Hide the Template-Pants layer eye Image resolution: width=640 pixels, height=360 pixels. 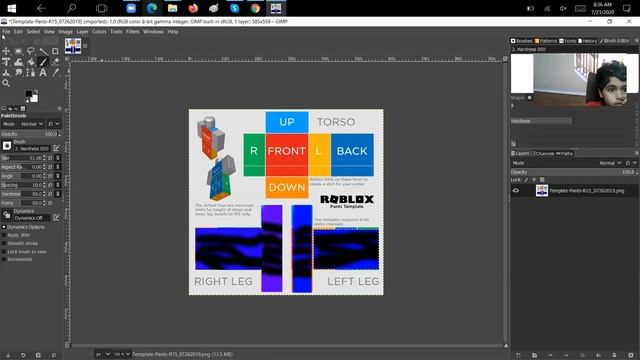pyautogui.click(x=516, y=191)
